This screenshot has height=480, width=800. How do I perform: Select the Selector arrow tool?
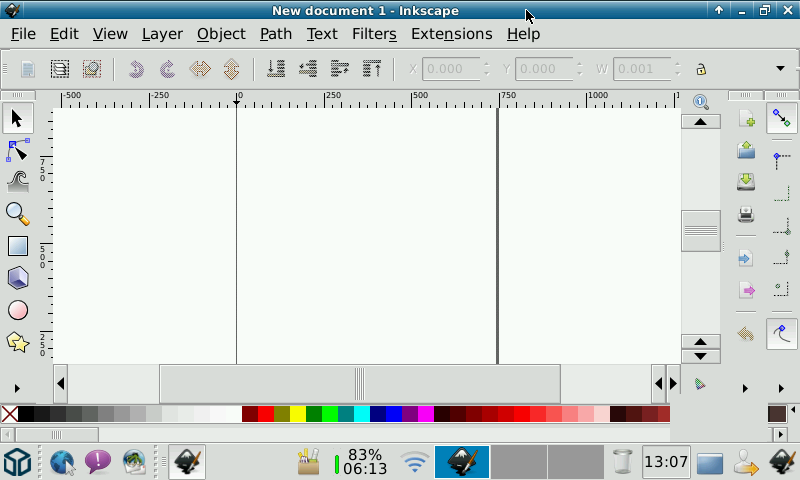[17, 118]
